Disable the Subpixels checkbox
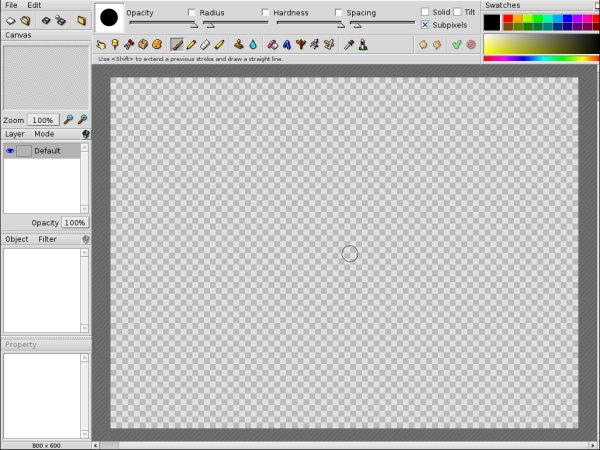This screenshot has height=450, width=600. 425,24
